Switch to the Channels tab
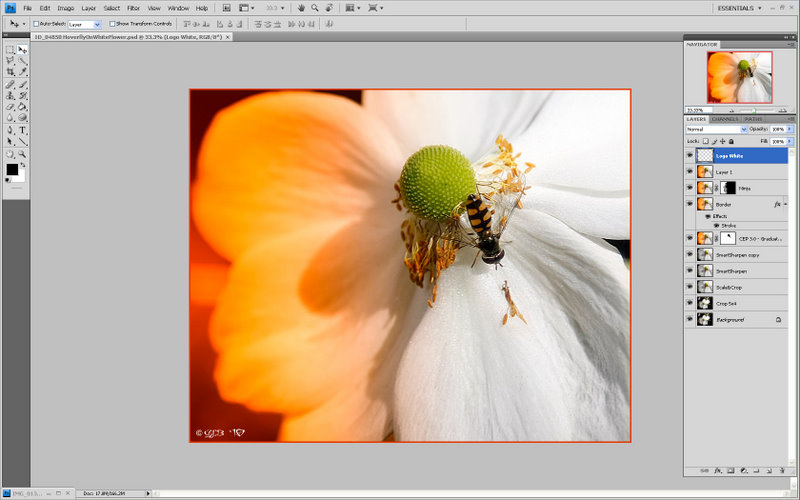This screenshot has height=500, width=800. click(724, 119)
